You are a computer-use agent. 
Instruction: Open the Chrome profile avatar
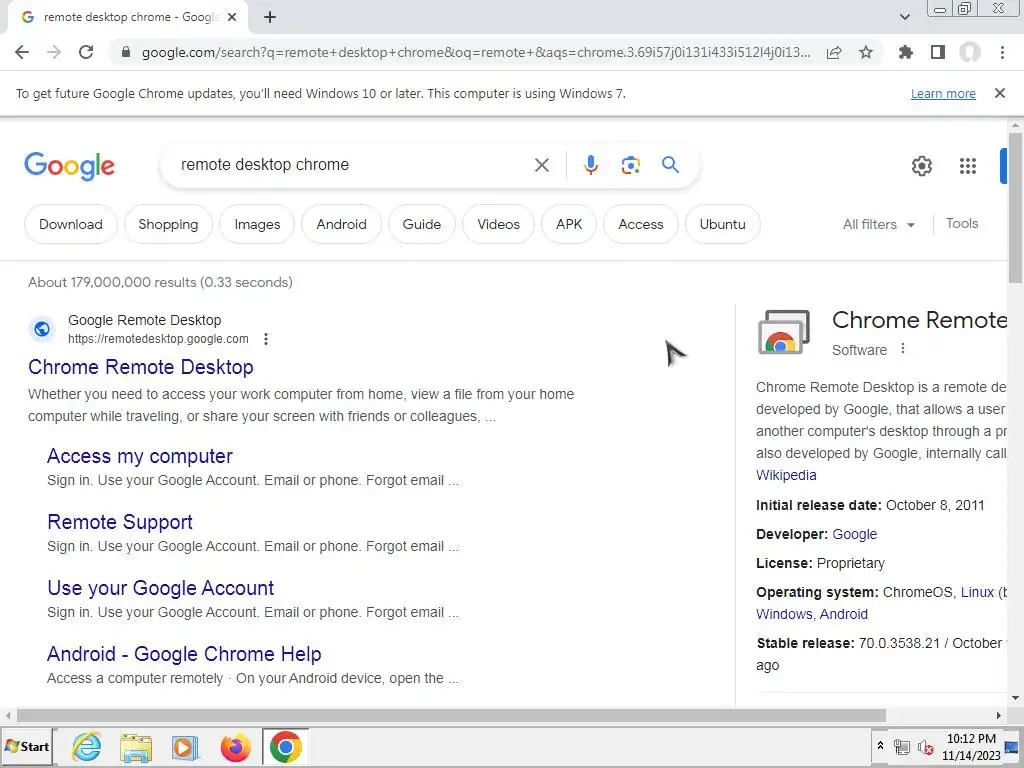coord(970,52)
